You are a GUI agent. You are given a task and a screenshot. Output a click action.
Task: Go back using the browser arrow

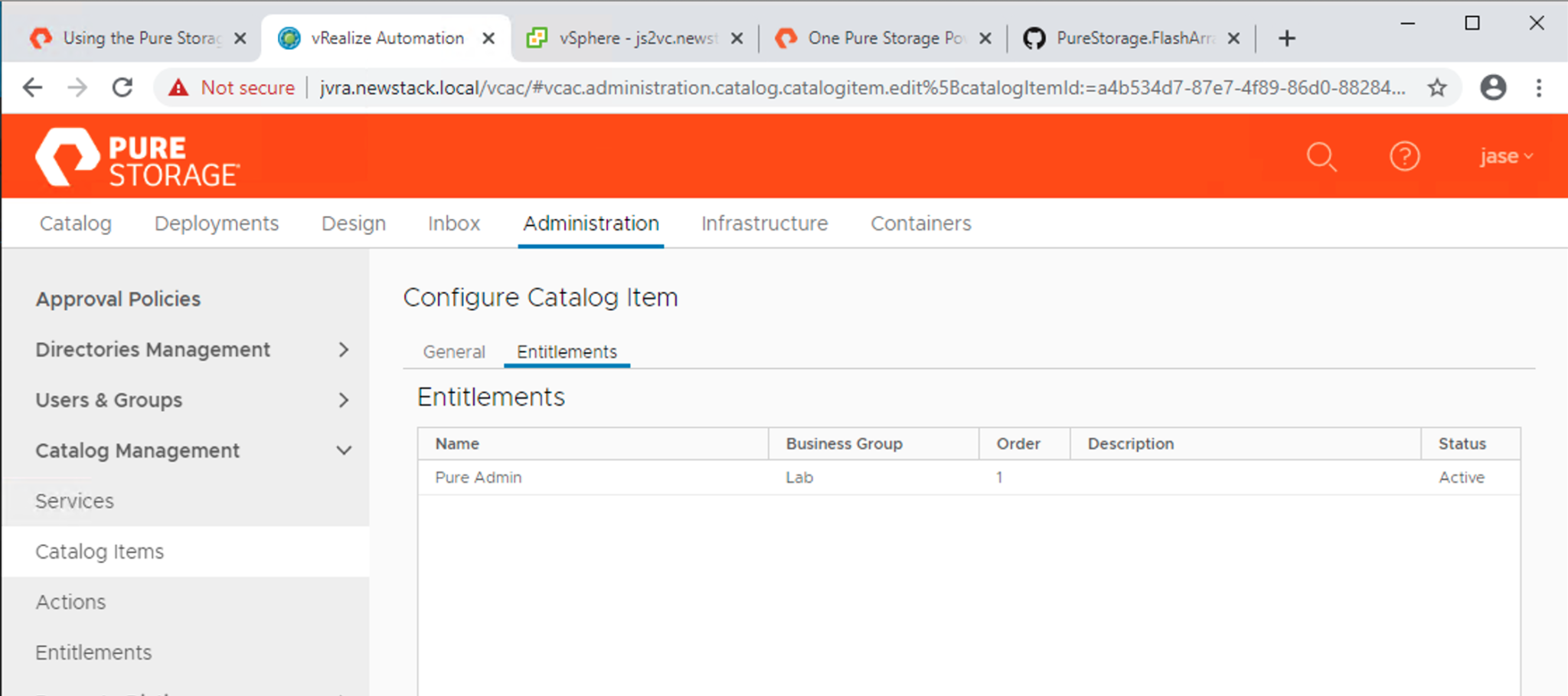coord(32,88)
